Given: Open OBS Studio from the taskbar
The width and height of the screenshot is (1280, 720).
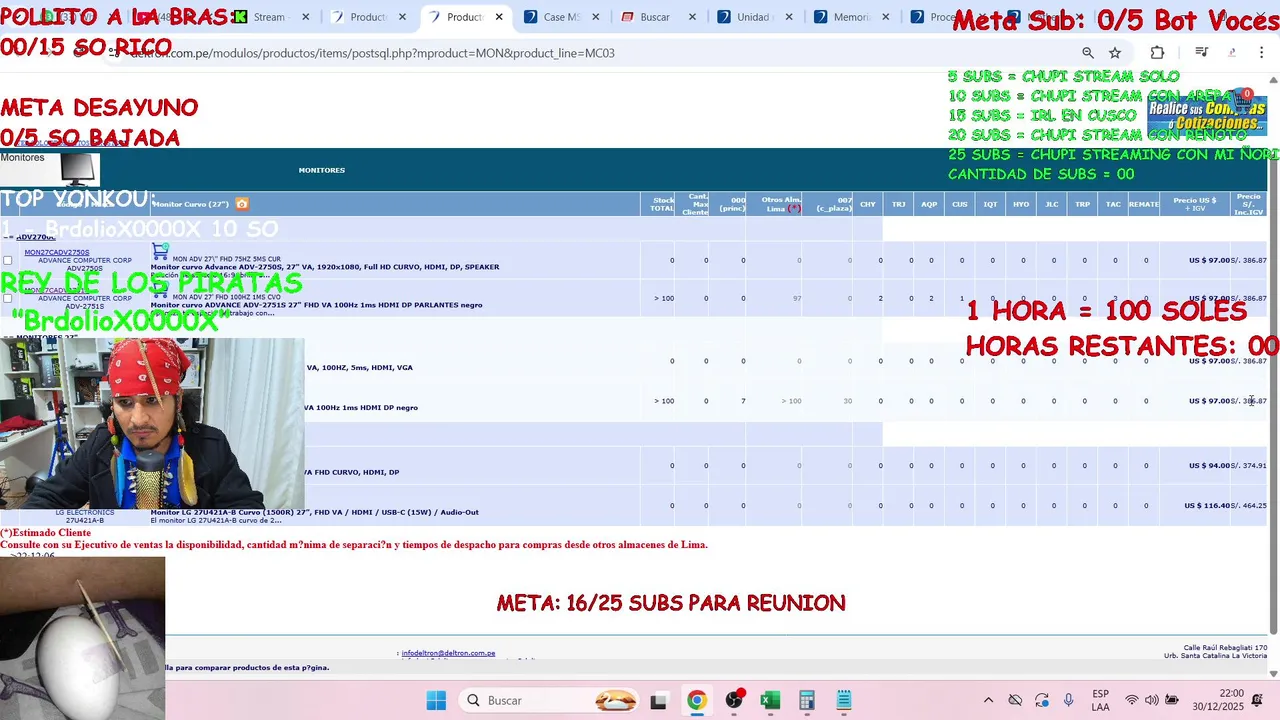Looking at the screenshot, I should coord(734,701).
